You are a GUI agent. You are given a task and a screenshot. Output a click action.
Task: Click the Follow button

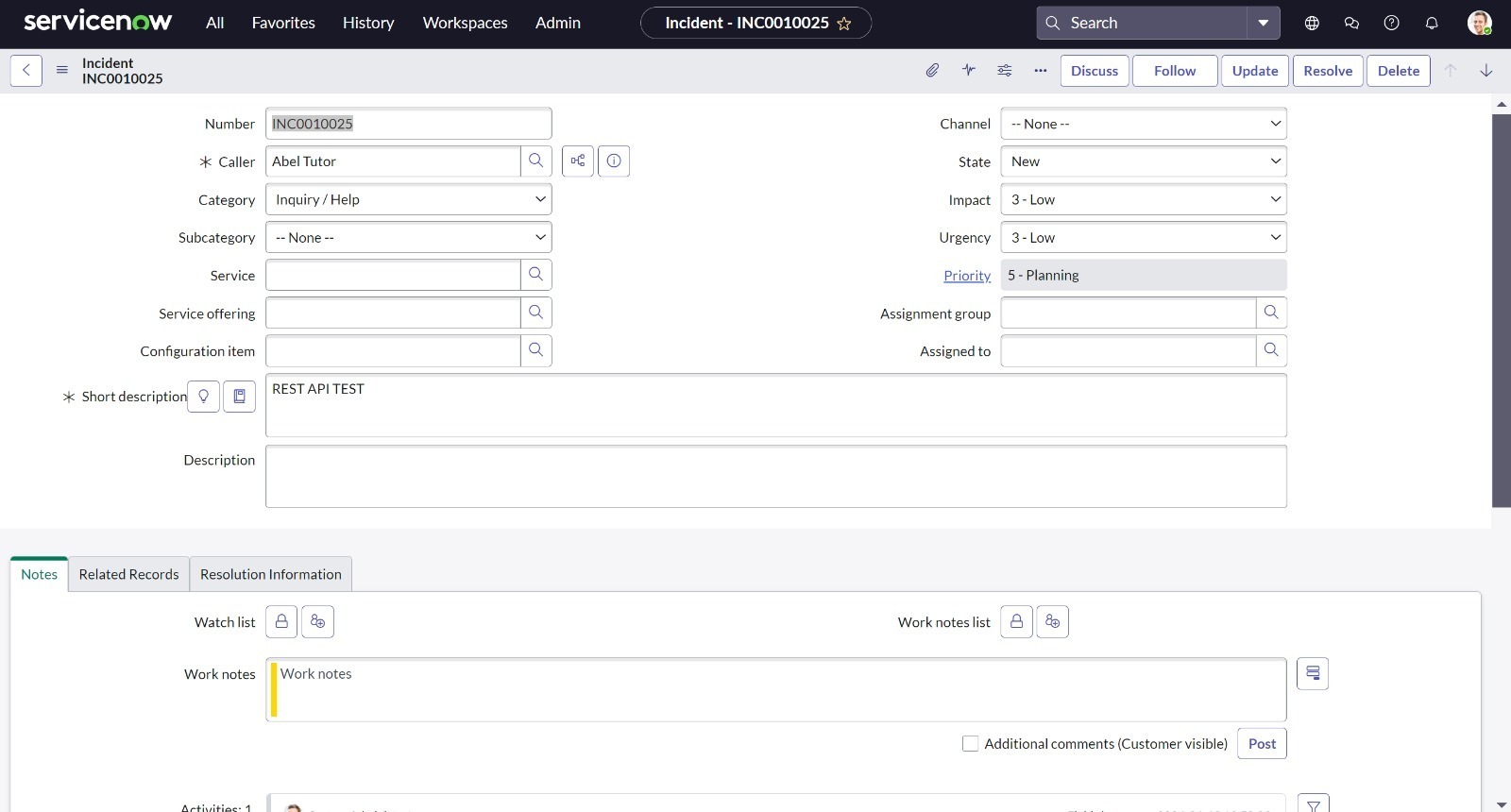pyautogui.click(x=1175, y=71)
